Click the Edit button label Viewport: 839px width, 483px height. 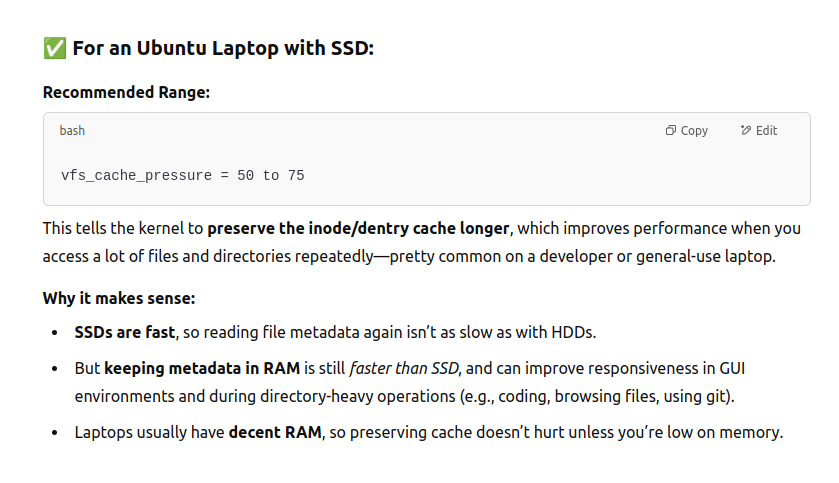(x=766, y=131)
